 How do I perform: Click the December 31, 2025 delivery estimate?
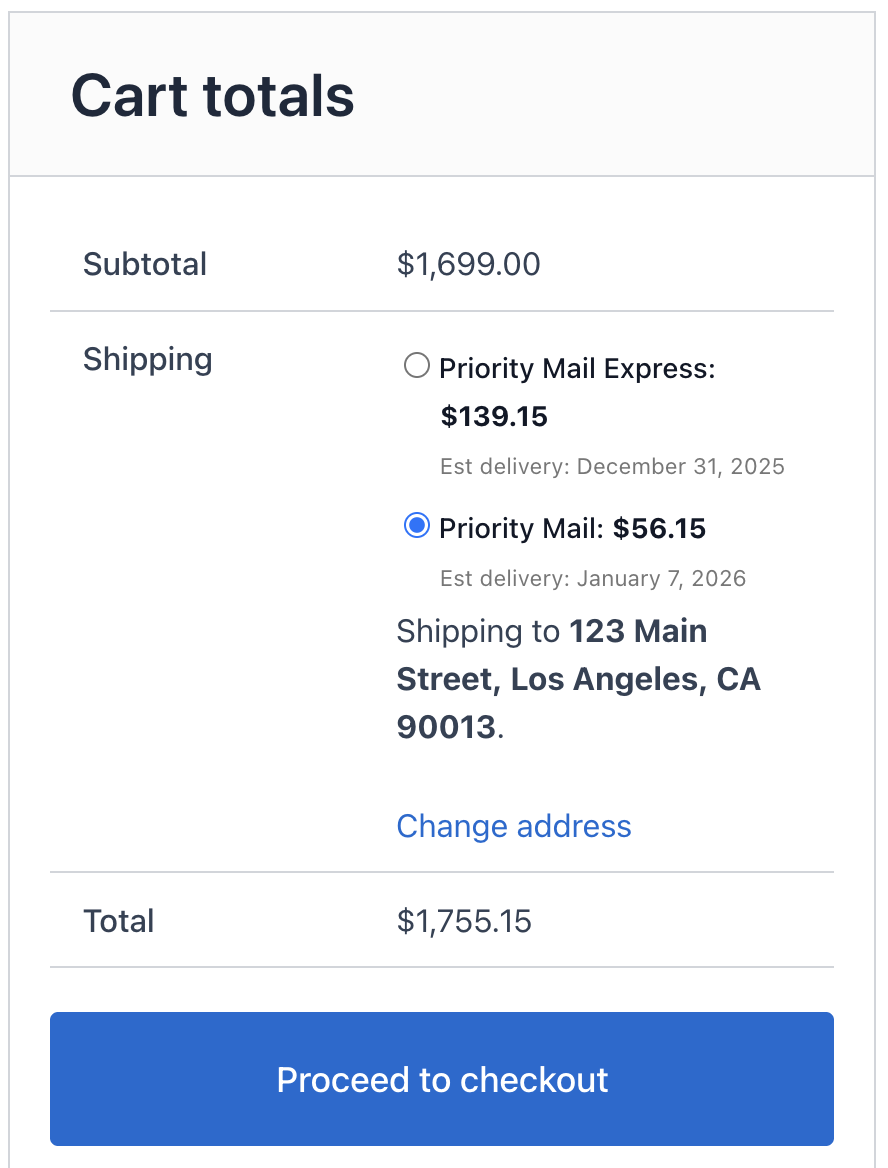[x=612, y=466]
